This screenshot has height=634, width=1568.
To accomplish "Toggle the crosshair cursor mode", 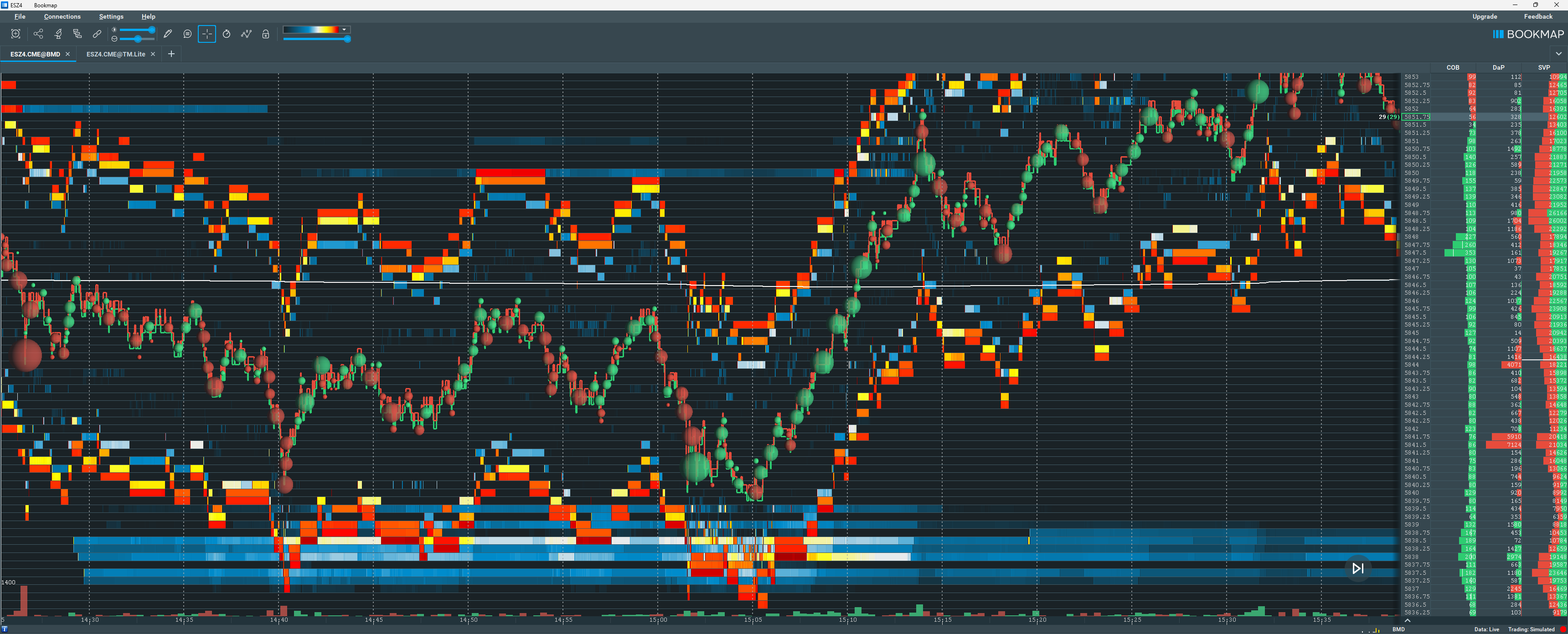I will (207, 34).
